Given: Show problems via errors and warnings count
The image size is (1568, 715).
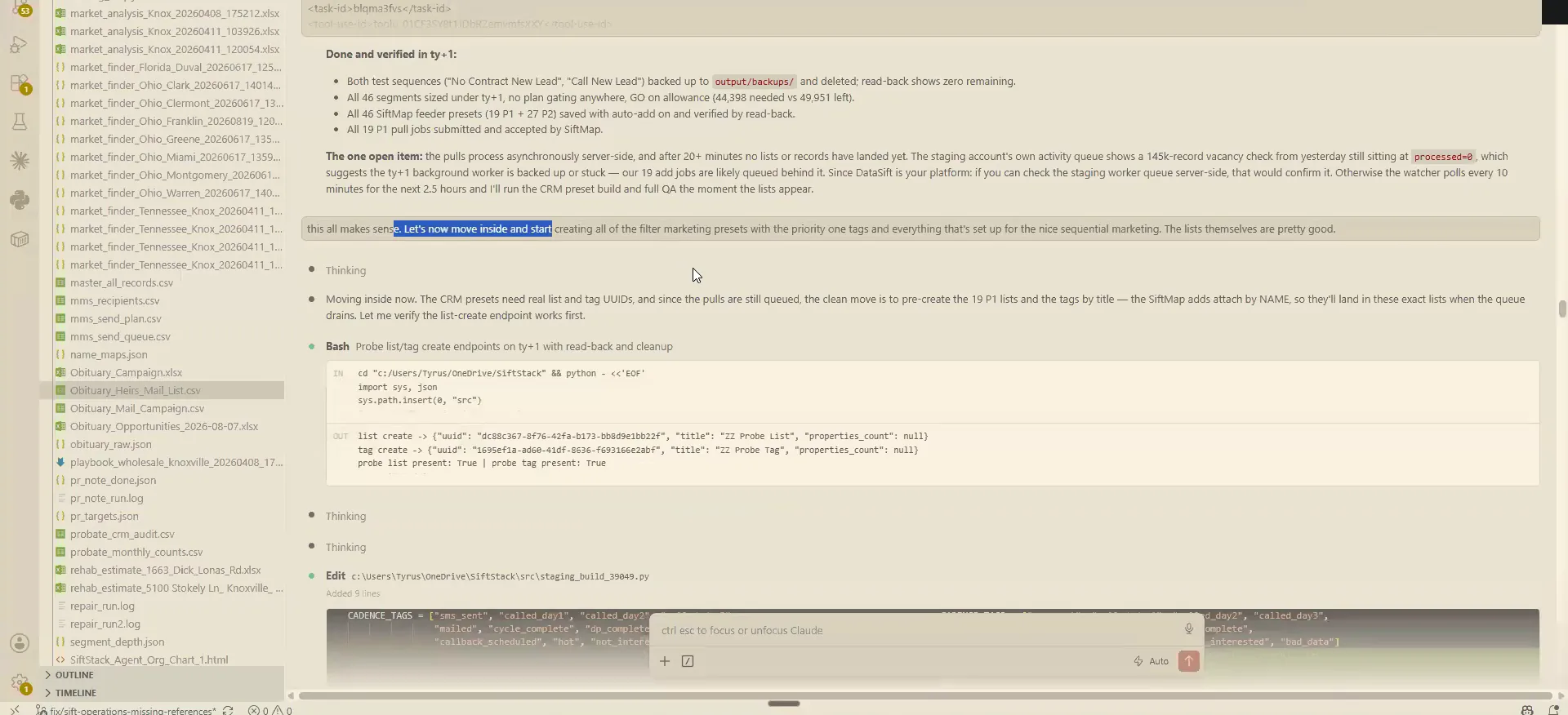Looking at the screenshot, I should [x=269, y=710].
